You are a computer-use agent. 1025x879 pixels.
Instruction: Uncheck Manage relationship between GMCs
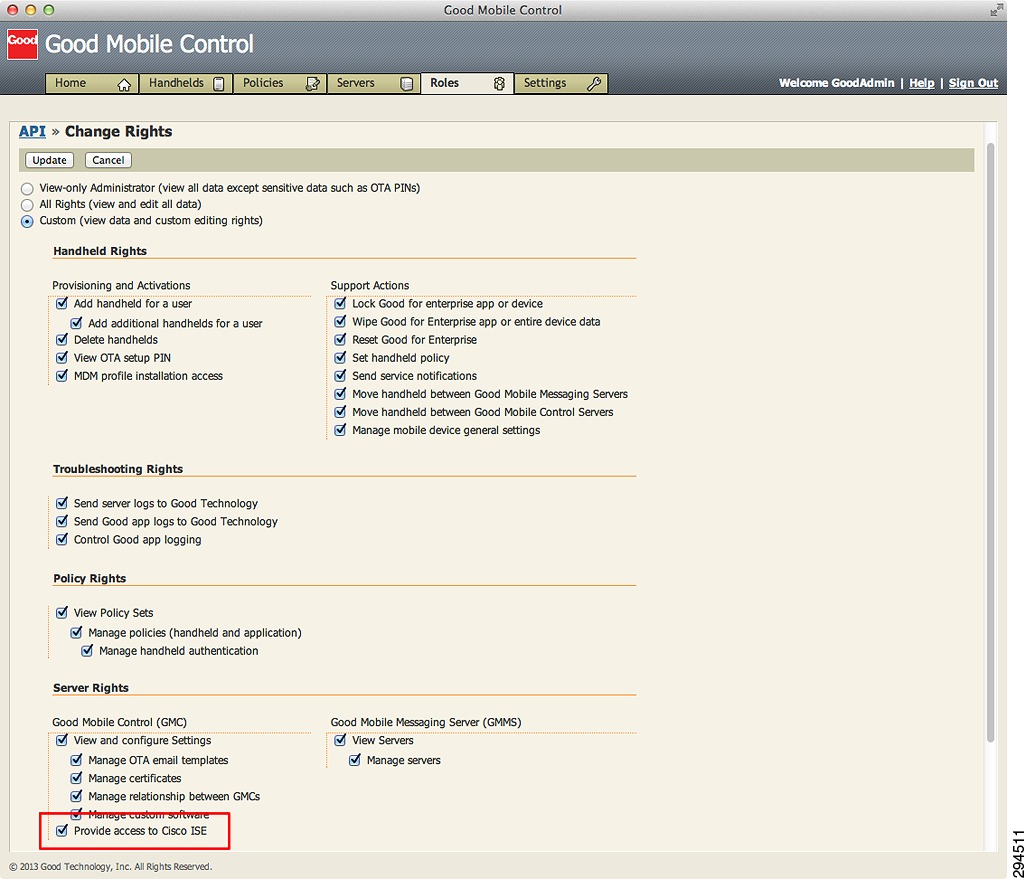pyautogui.click(x=76, y=796)
